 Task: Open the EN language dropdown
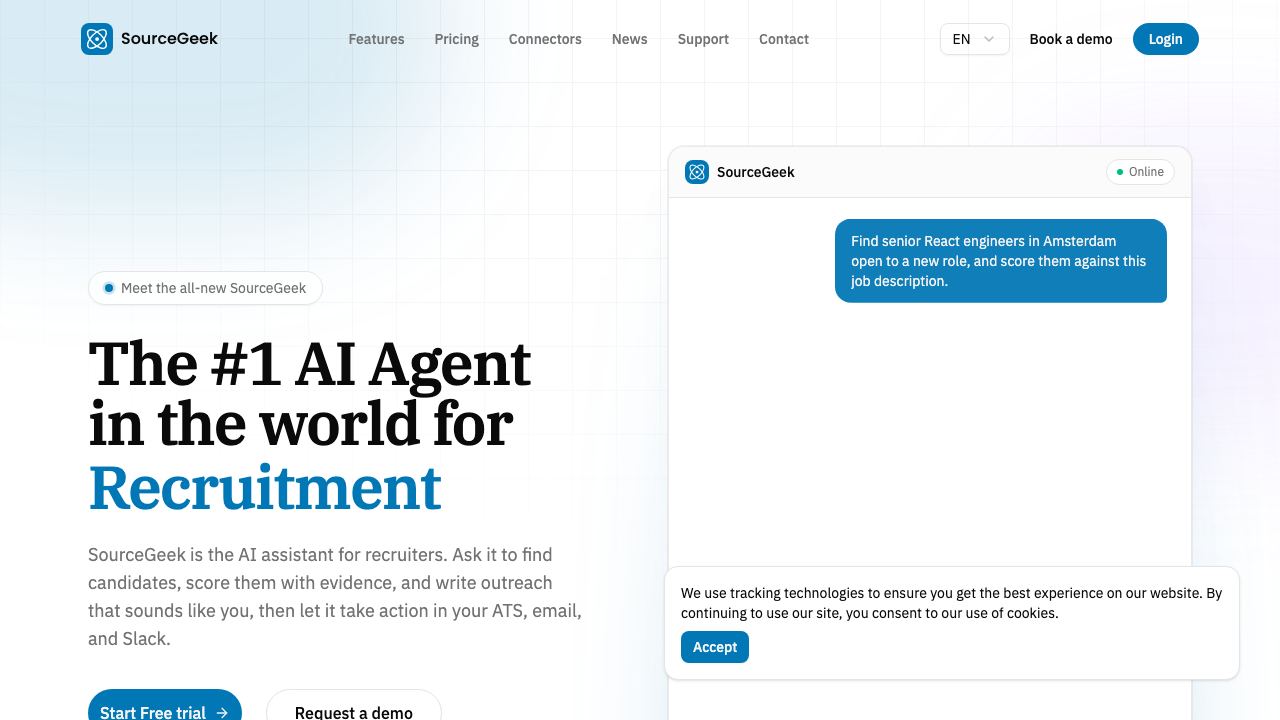pos(974,39)
